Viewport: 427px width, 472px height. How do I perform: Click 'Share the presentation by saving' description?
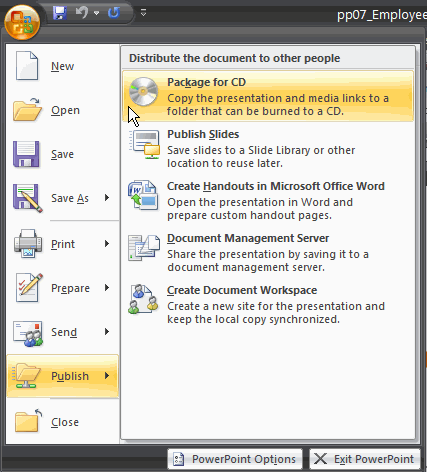(268, 261)
